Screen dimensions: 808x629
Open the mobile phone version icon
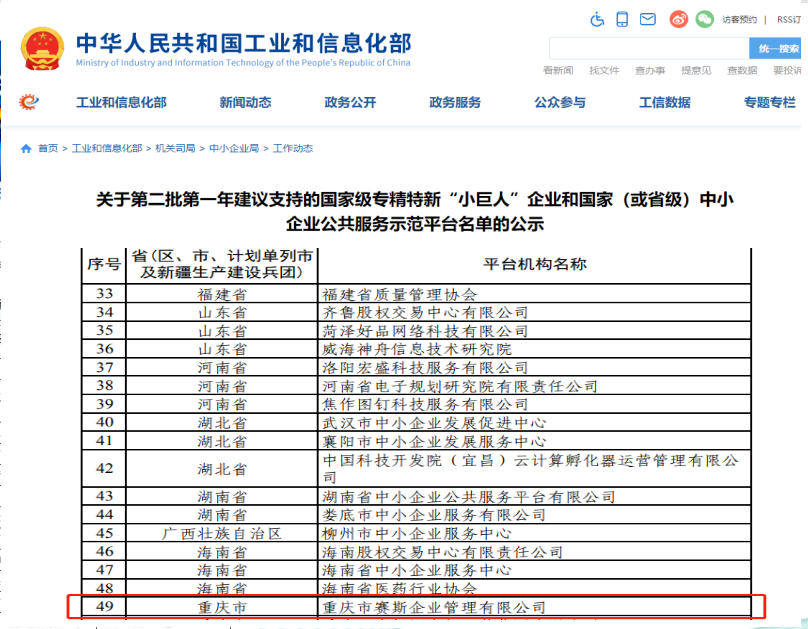[x=622, y=19]
